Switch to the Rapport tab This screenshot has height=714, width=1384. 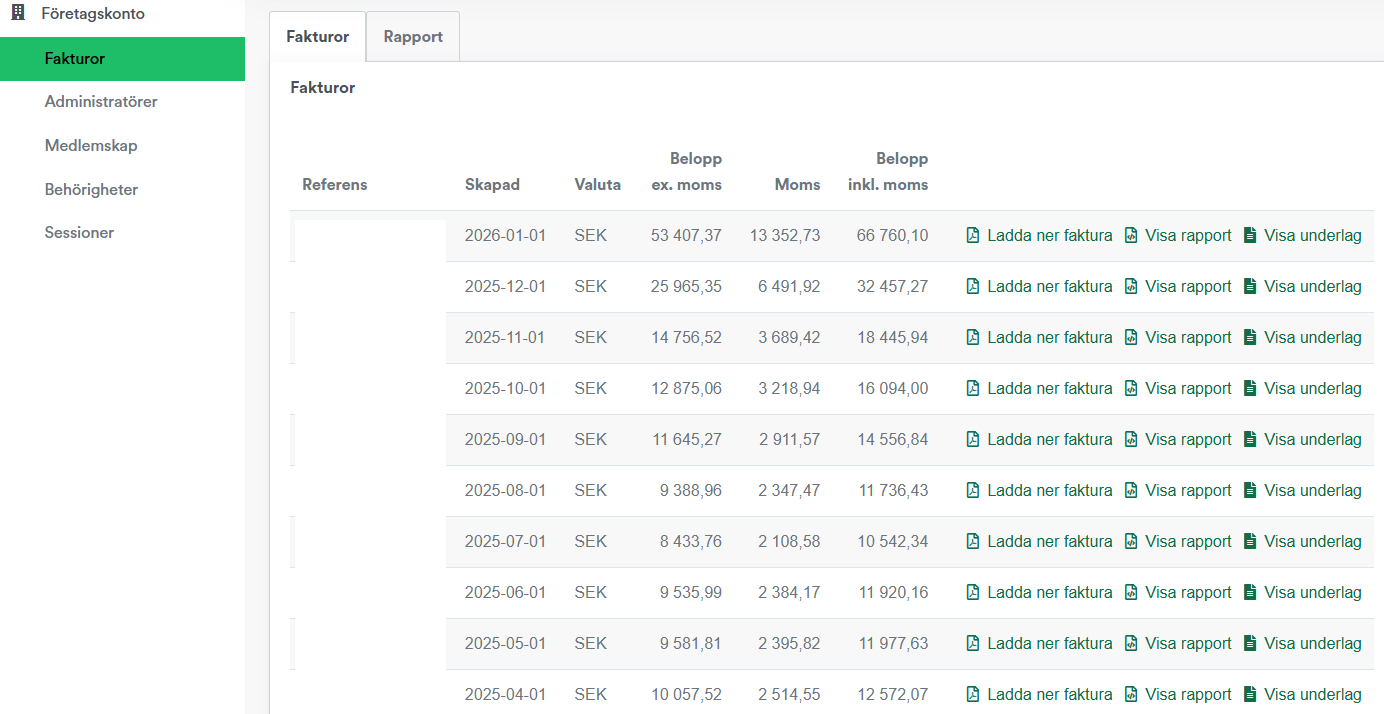click(x=413, y=37)
